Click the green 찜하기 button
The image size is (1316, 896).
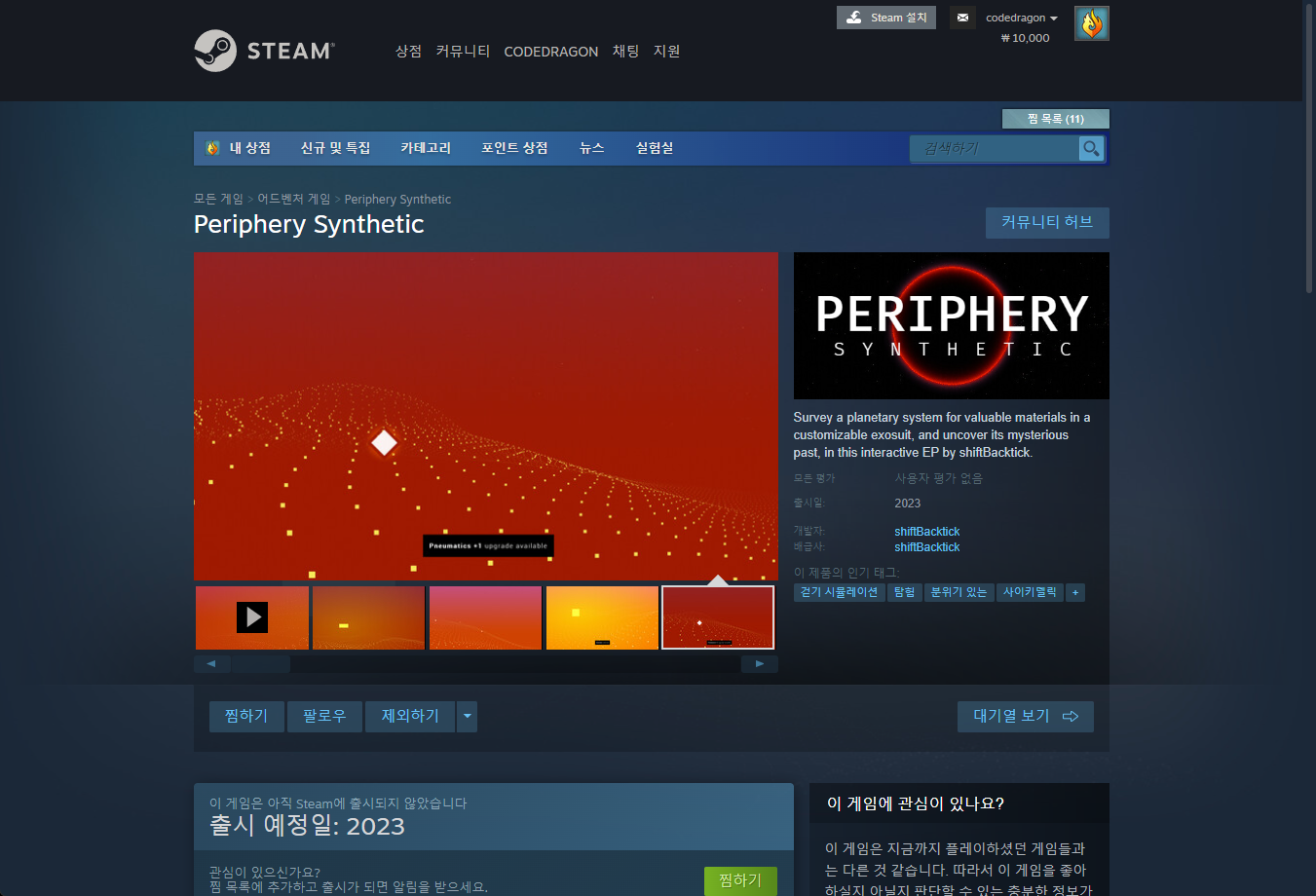740,880
